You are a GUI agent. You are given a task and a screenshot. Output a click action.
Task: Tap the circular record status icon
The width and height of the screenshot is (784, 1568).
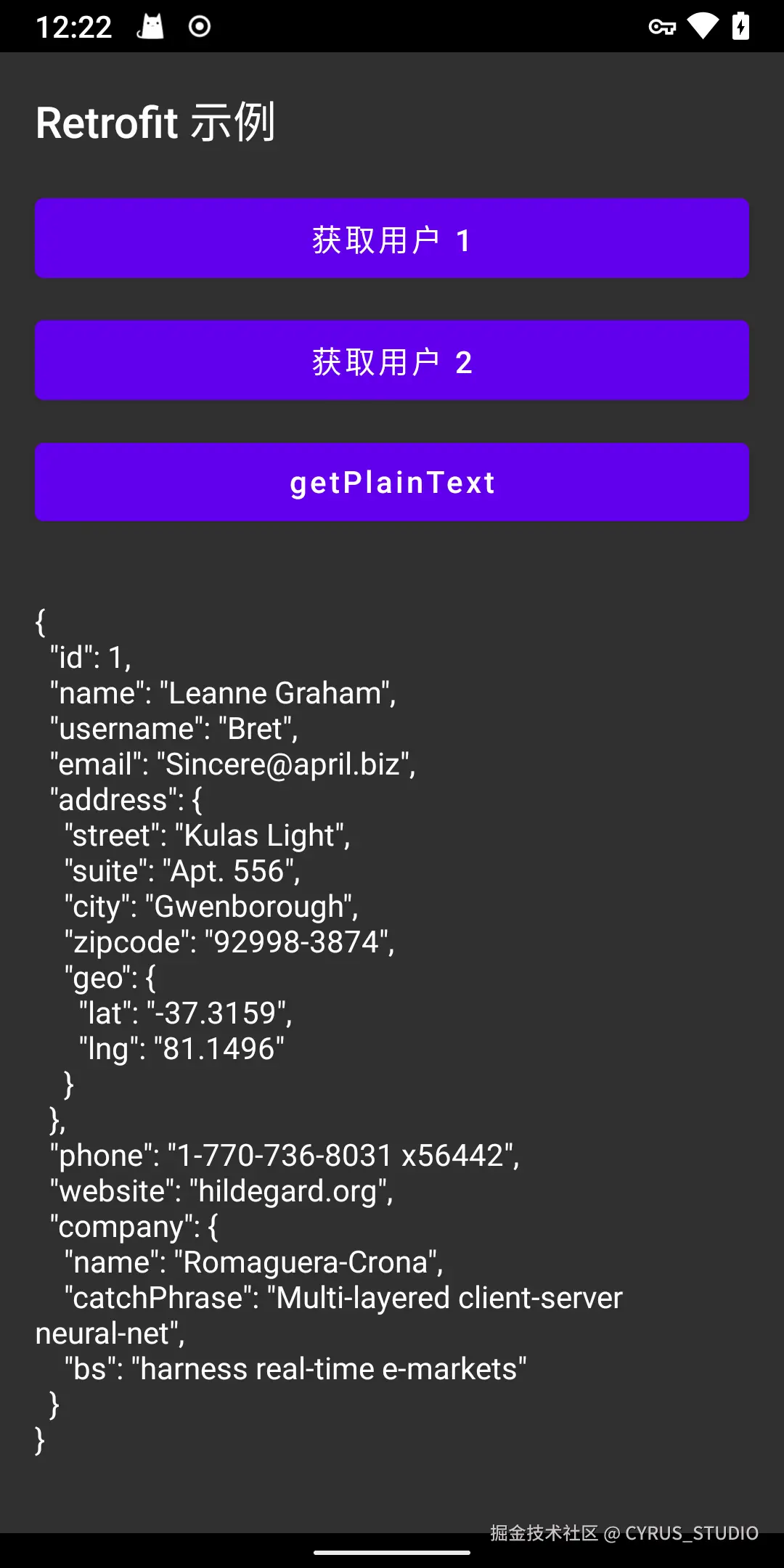pyautogui.click(x=200, y=27)
